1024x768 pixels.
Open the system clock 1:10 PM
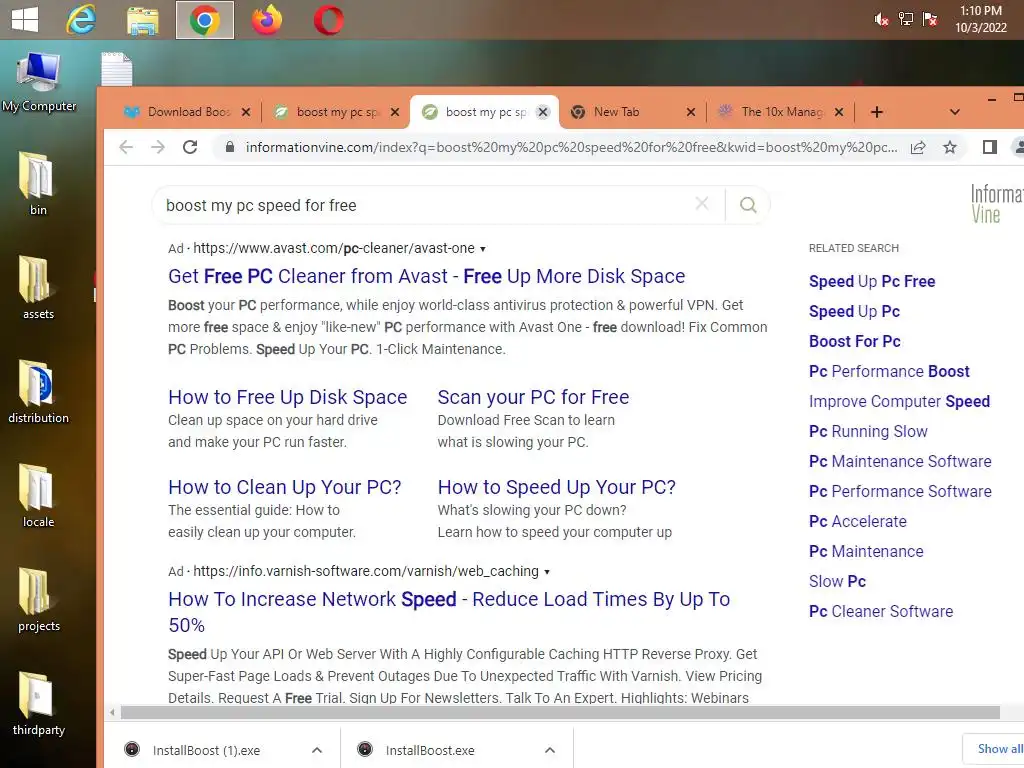(980, 19)
